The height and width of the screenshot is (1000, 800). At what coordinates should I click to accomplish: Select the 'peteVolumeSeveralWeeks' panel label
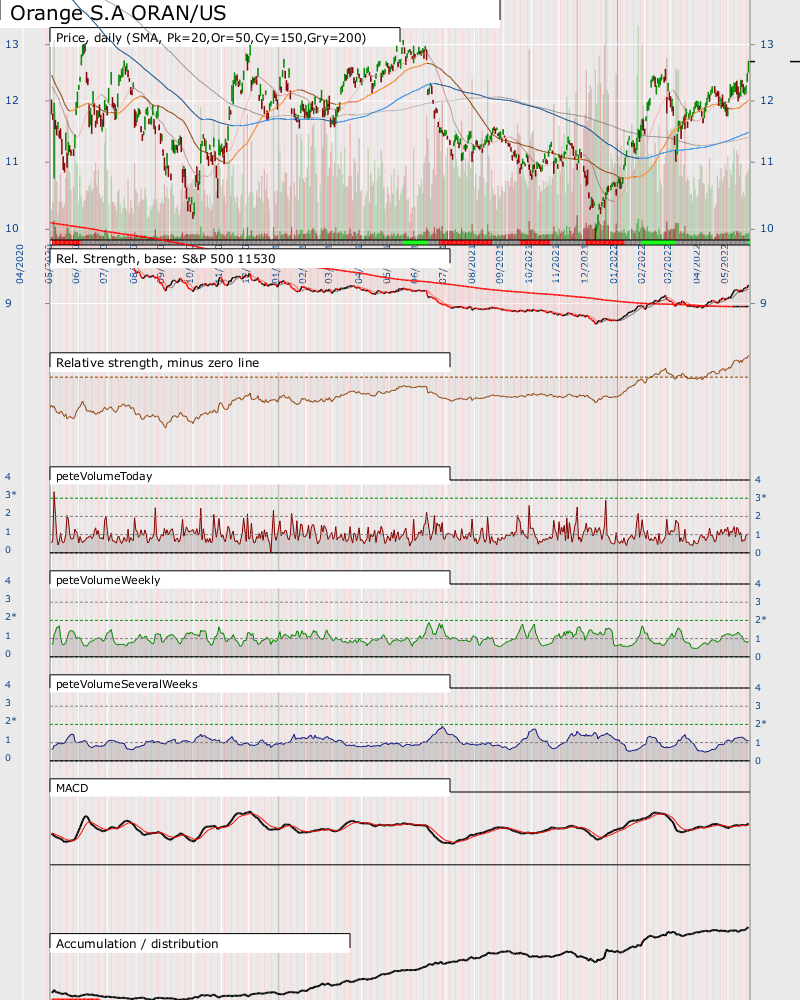click(127, 684)
